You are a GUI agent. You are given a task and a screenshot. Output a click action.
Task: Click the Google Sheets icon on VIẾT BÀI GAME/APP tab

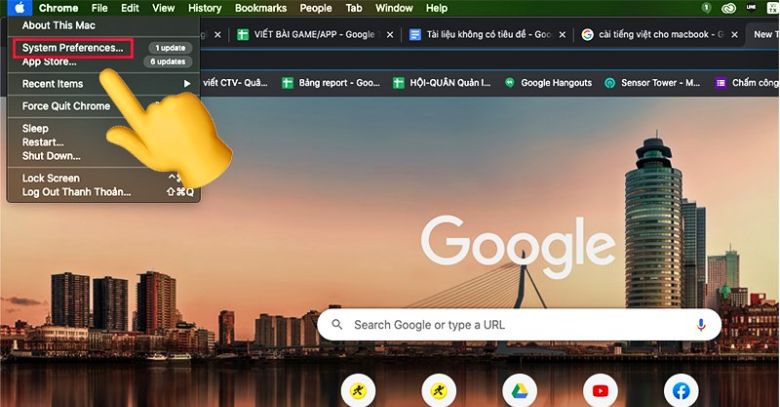pyautogui.click(x=243, y=34)
